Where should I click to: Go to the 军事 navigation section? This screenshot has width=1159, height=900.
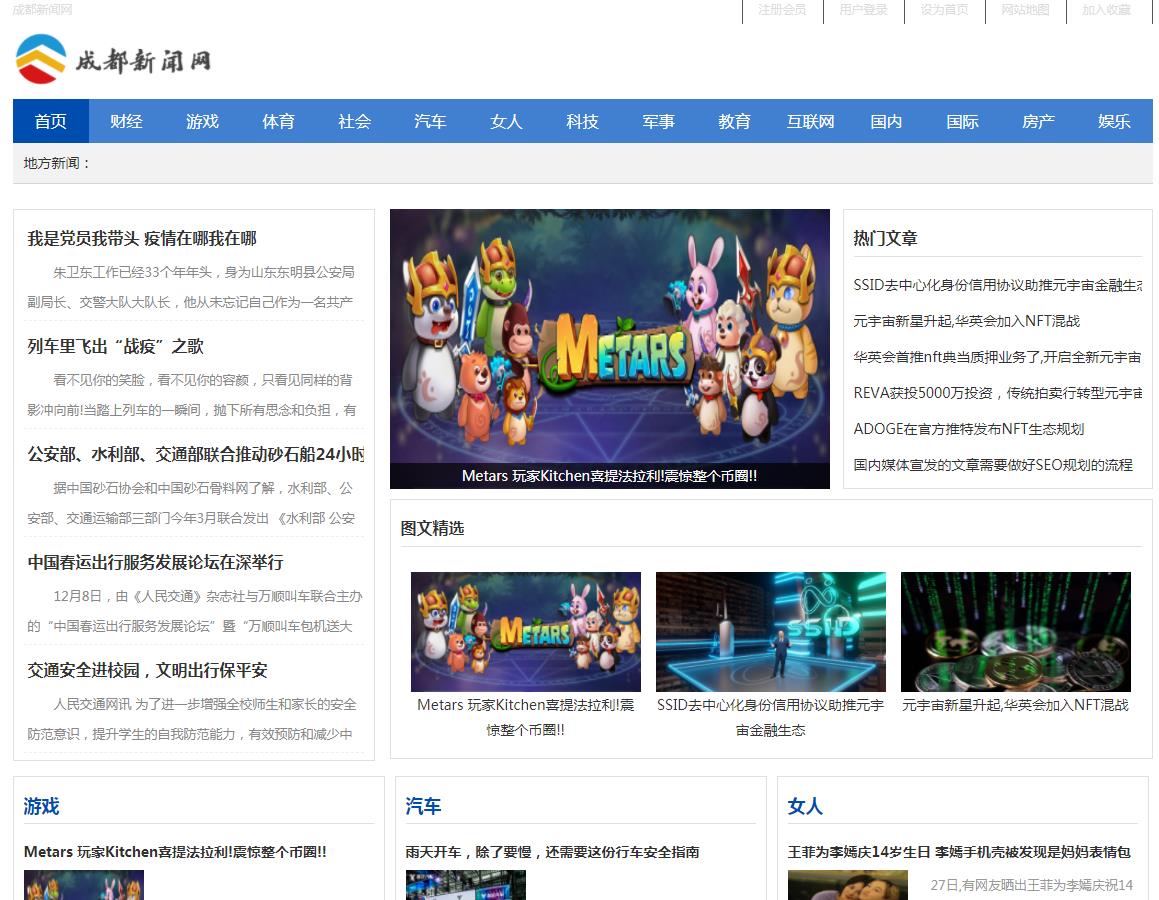coord(659,121)
